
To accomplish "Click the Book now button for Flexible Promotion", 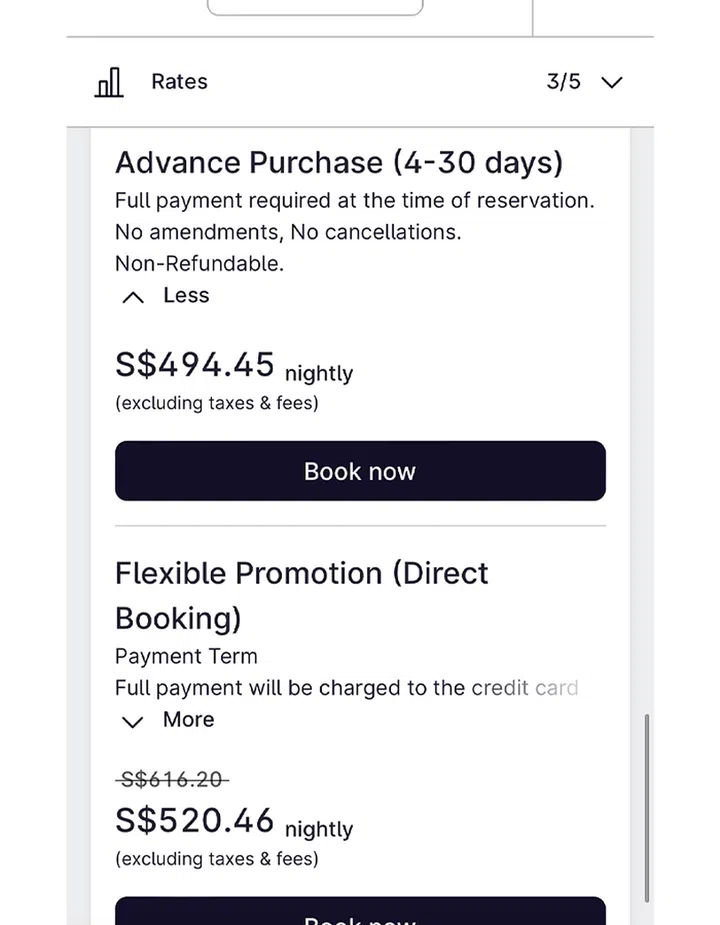I will point(360,913).
